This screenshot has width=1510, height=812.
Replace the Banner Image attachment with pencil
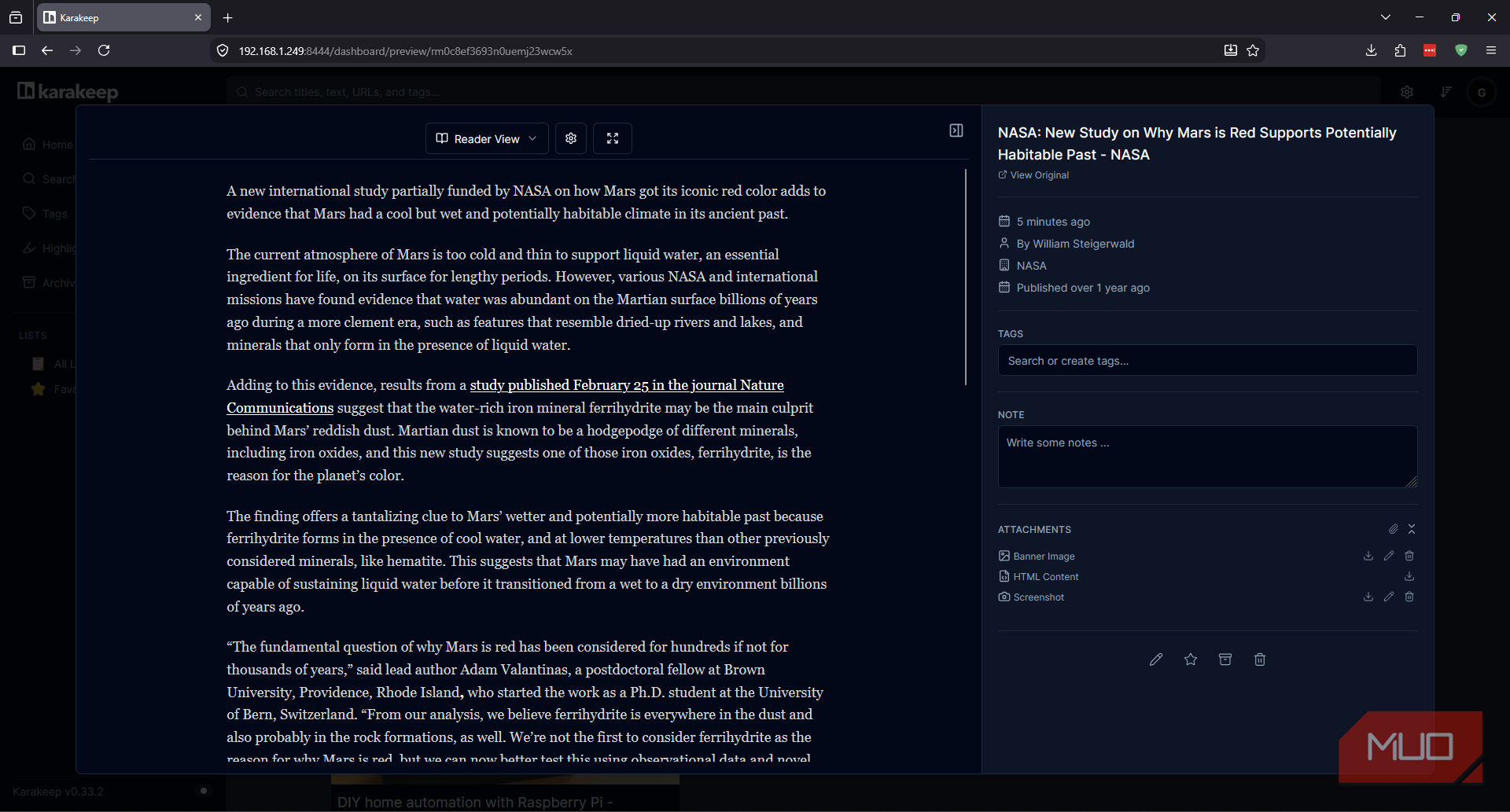point(1389,556)
